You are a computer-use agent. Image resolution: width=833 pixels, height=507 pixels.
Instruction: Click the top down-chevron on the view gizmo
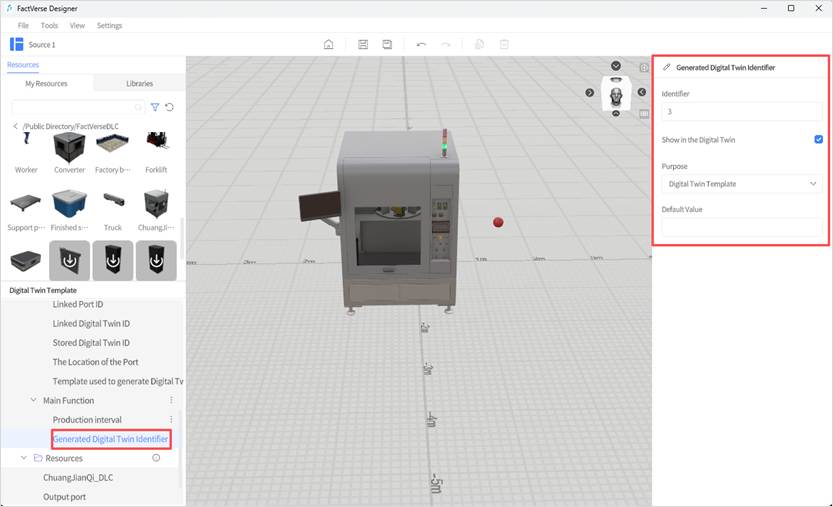pos(616,66)
